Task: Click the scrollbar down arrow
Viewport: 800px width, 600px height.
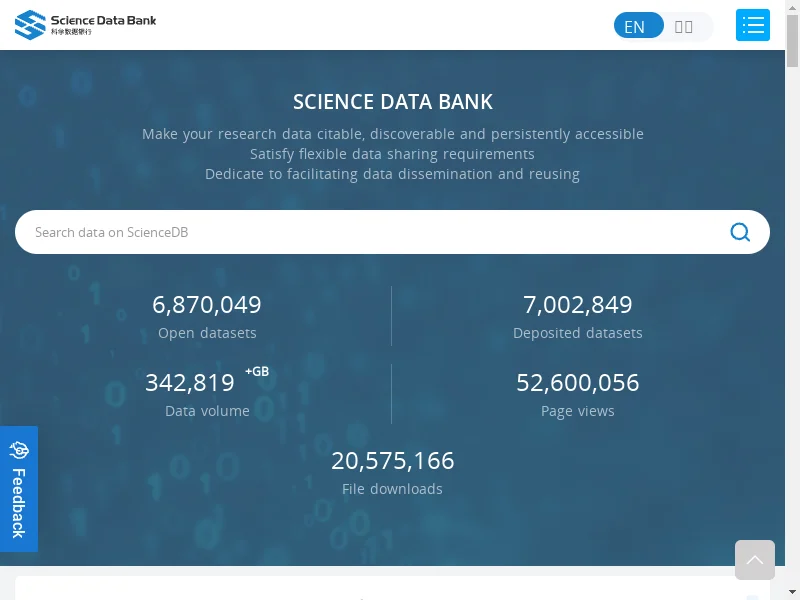Action: click(x=792, y=593)
